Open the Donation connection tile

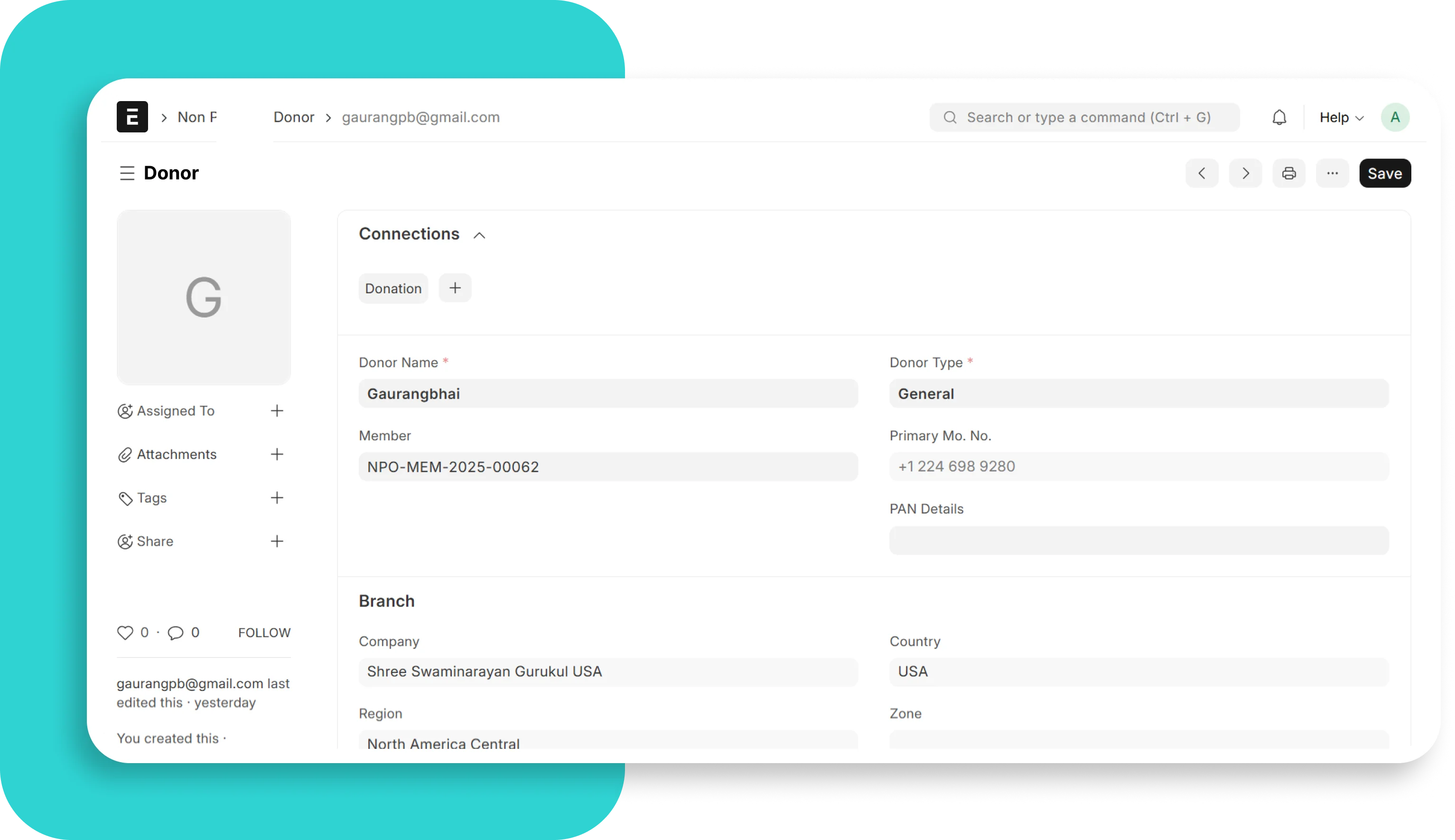(393, 288)
